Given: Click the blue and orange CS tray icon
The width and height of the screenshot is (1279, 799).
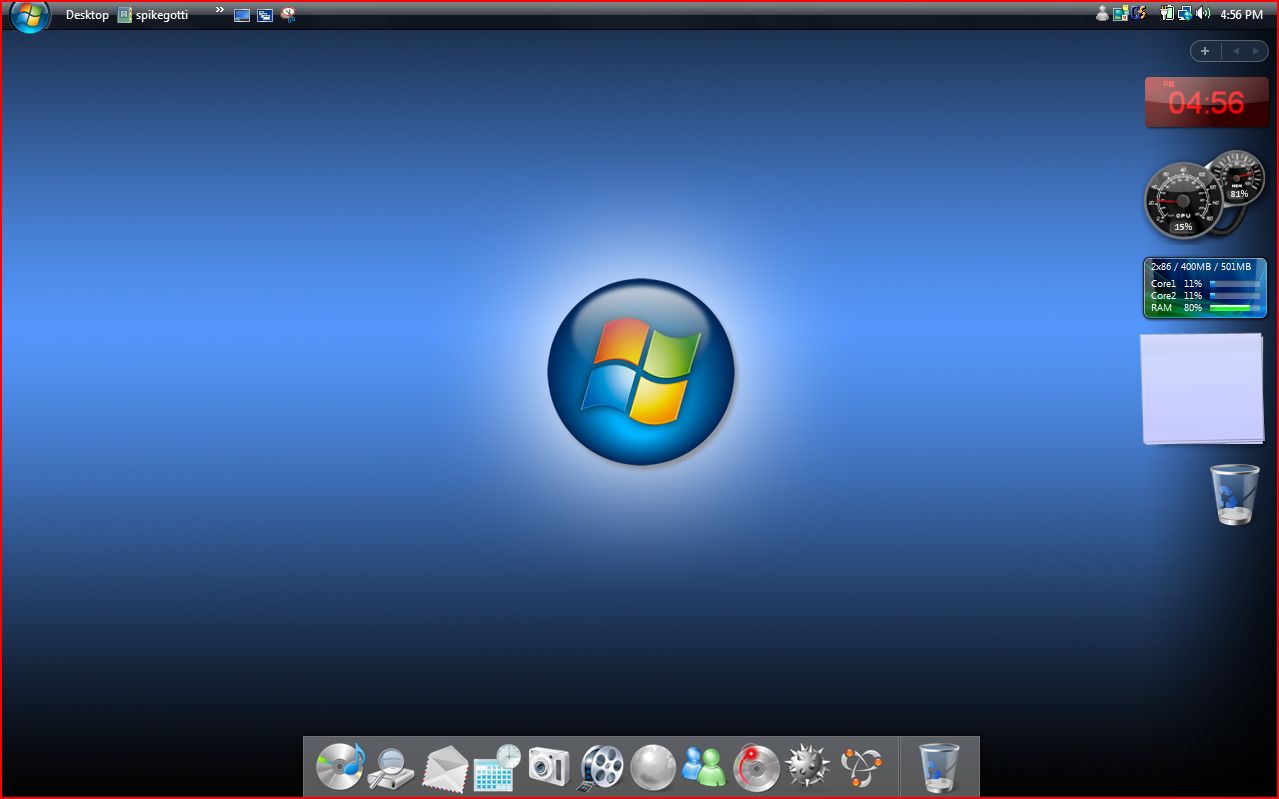Looking at the screenshot, I should pos(1137,14).
